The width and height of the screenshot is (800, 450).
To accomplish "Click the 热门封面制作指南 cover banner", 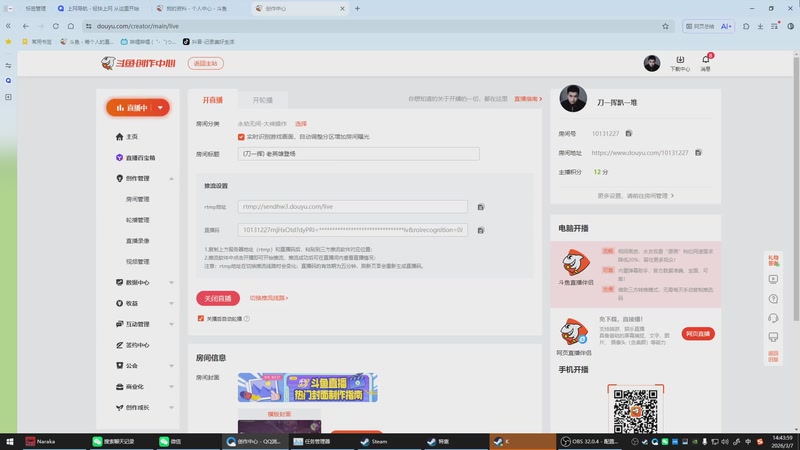I will pos(308,387).
